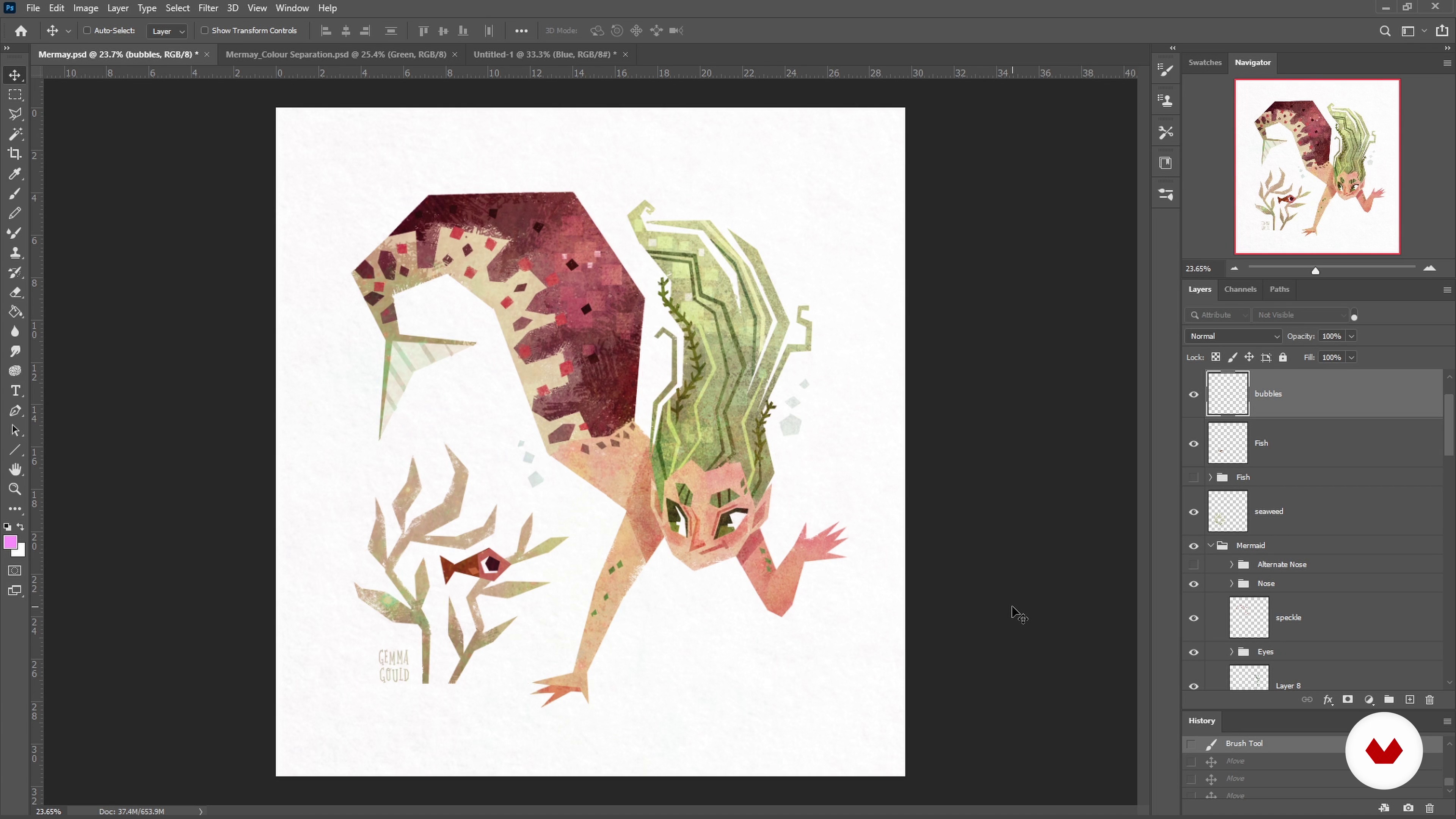Switch to the Untitled-1 document tab

[x=545, y=54]
